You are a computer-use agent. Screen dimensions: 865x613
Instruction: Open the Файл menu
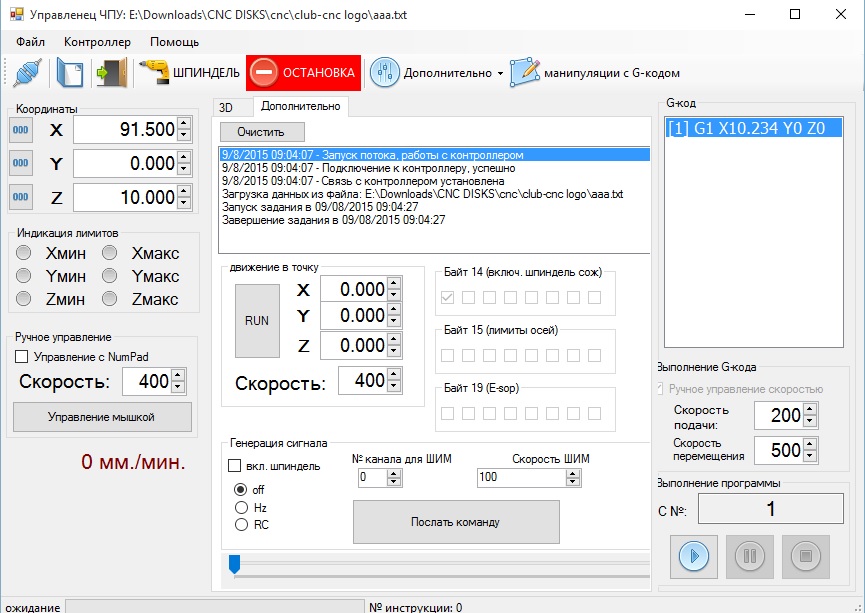click(30, 42)
